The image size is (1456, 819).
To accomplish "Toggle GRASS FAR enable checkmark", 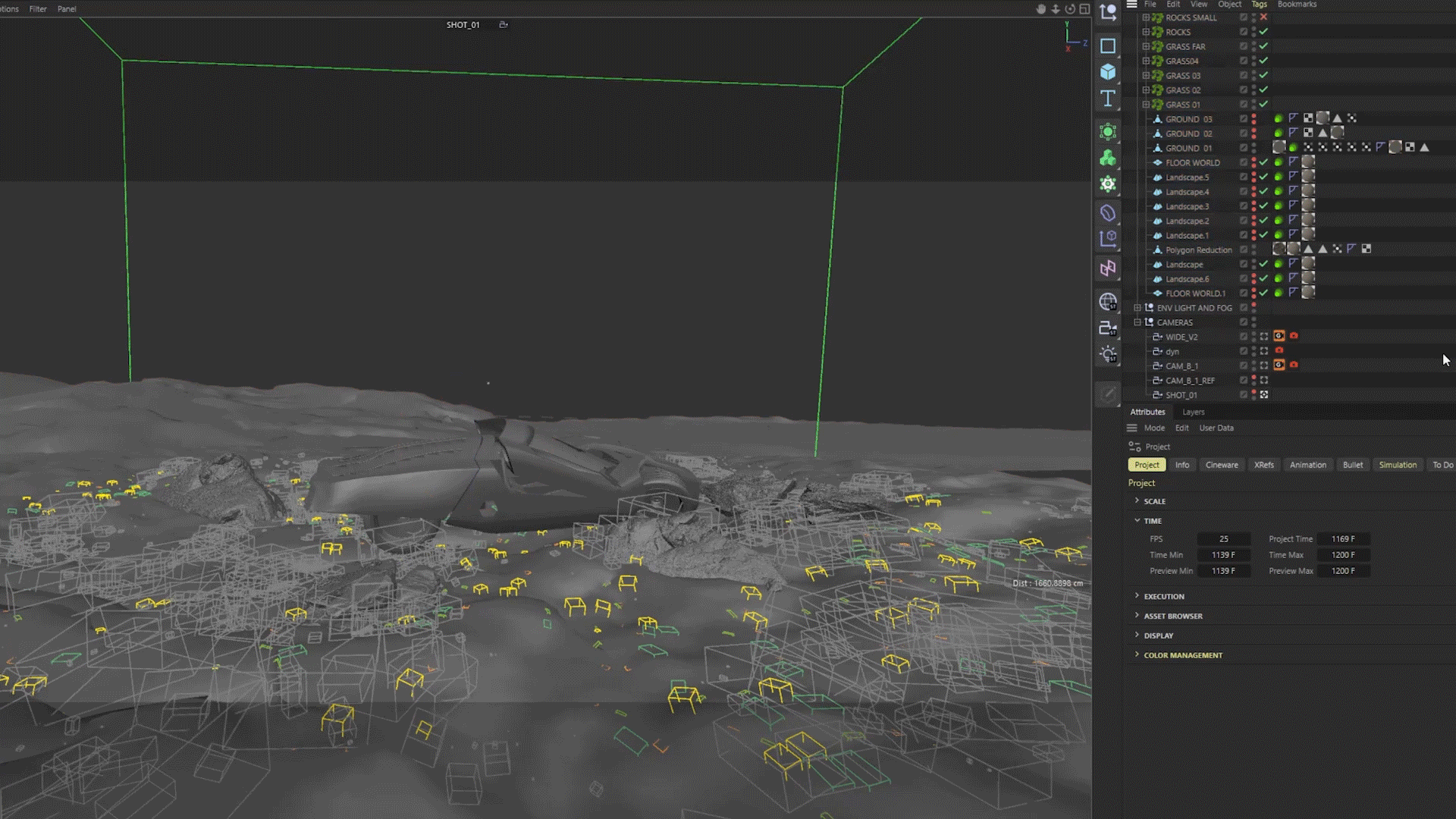I will (x=1263, y=46).
